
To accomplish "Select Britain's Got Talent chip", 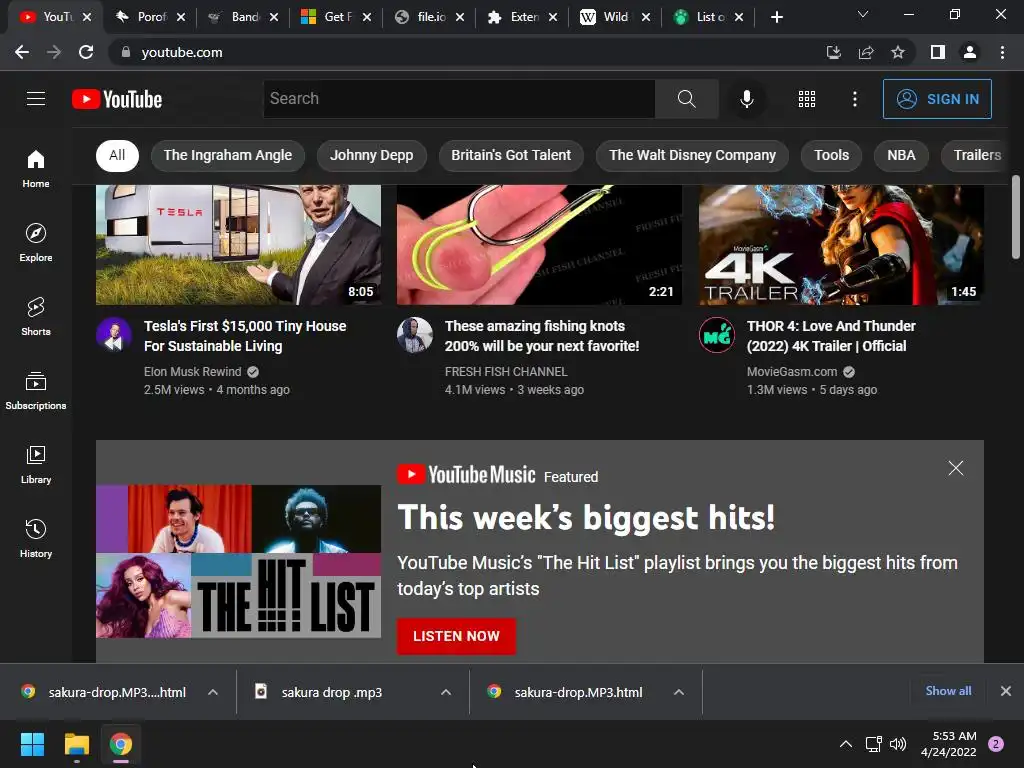I will (511, 155).
